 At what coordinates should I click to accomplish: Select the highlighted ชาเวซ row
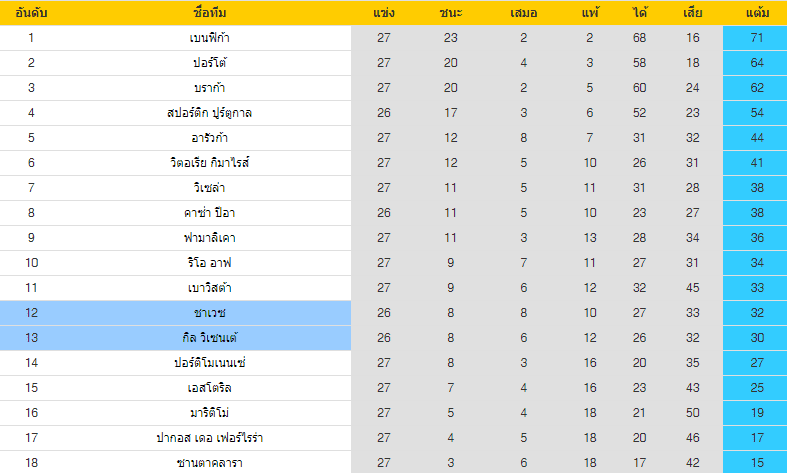[210, 313]
